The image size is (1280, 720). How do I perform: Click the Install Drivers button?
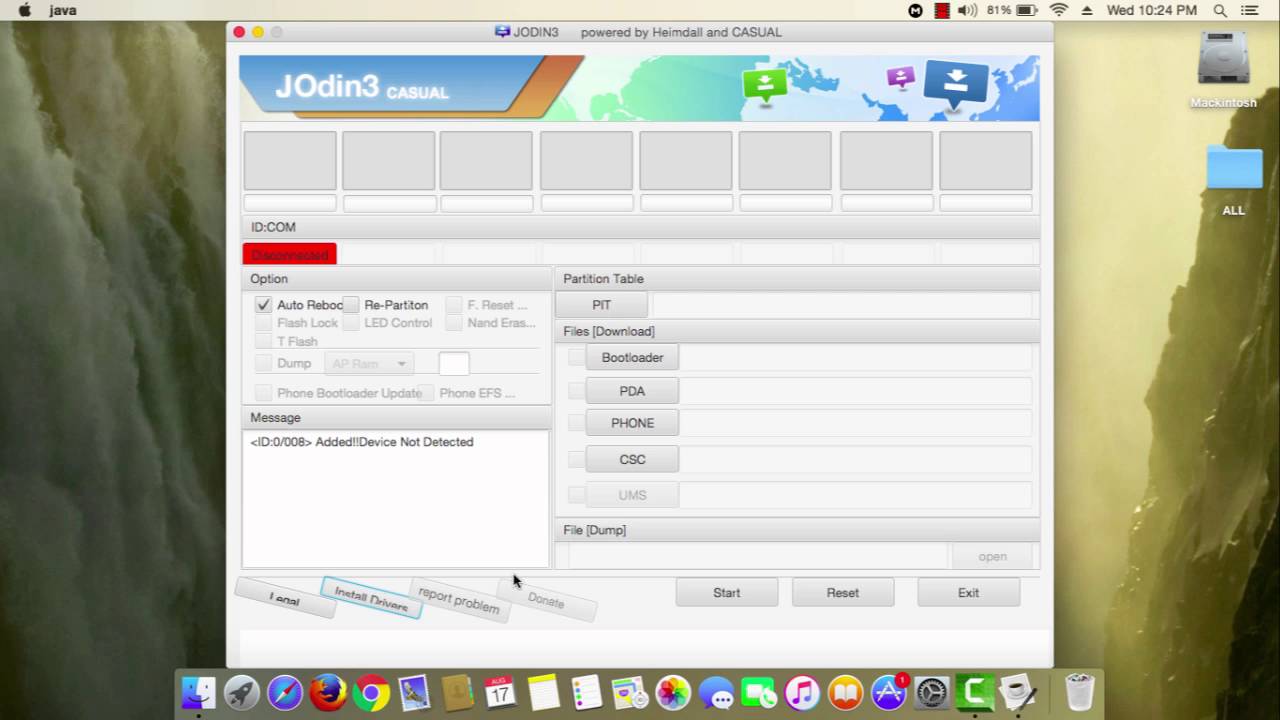pos(371,599)
